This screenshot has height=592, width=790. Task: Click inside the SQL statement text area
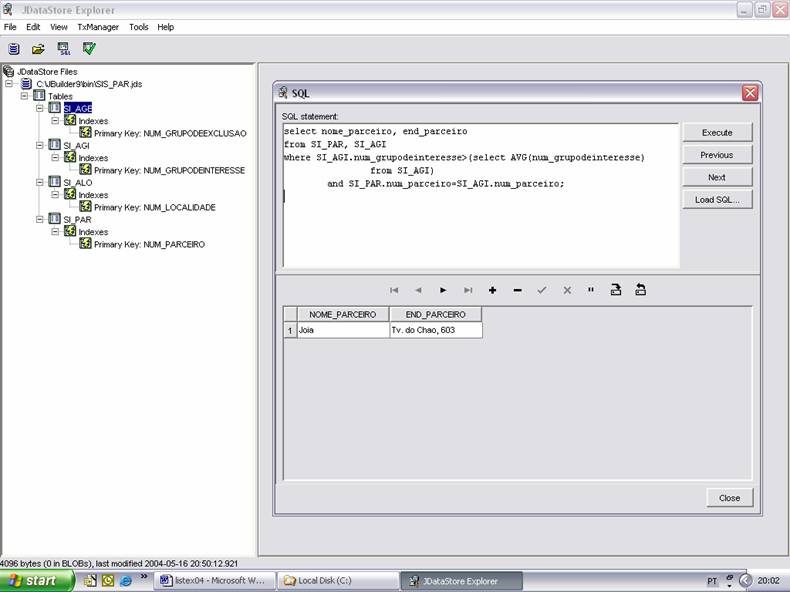(481, 195)
